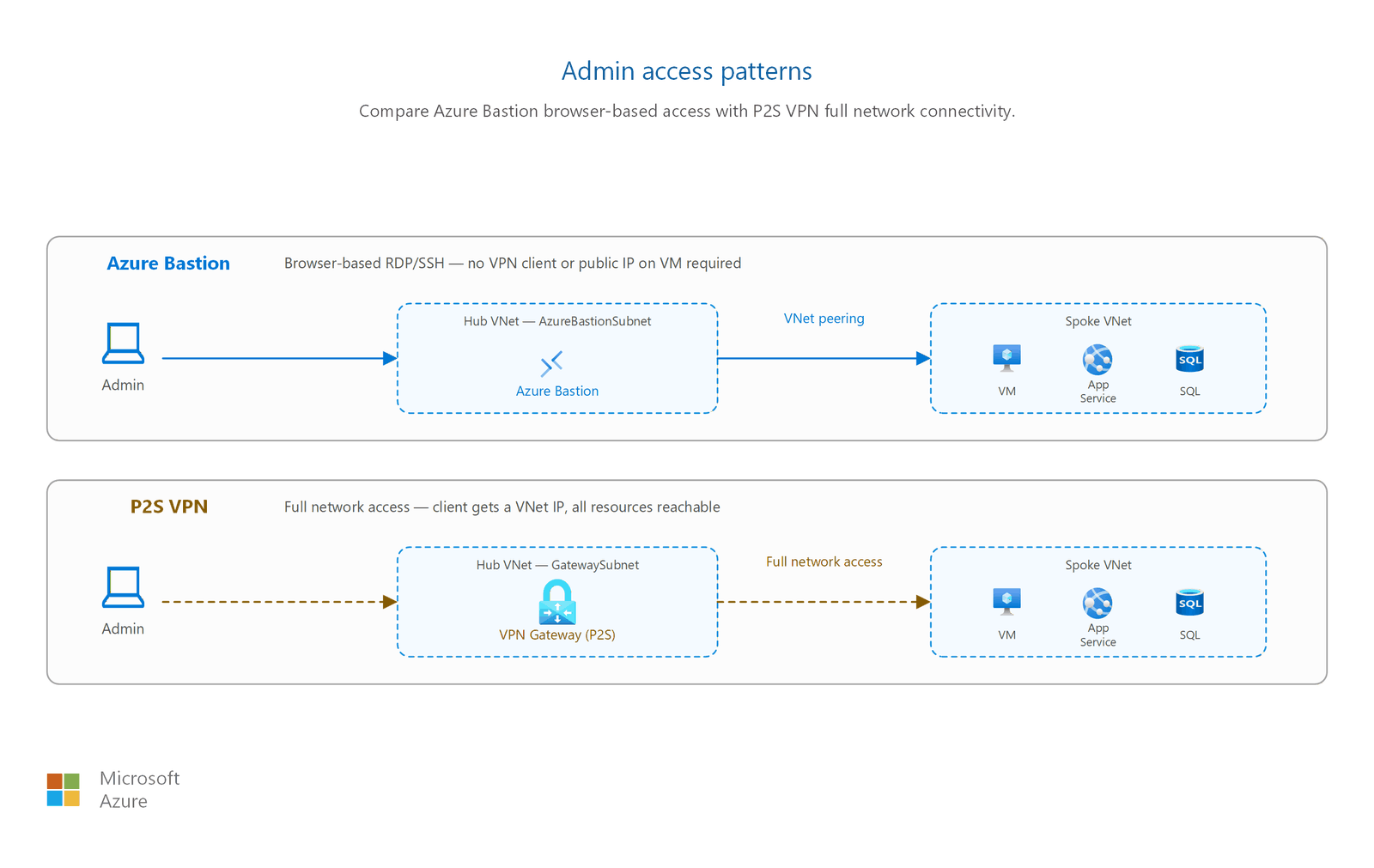This screenshot has width=1374, height=868.
Task: Click the 'Azure Bastion' label under the Bastion icon
Action: click(x=557, y=391)
